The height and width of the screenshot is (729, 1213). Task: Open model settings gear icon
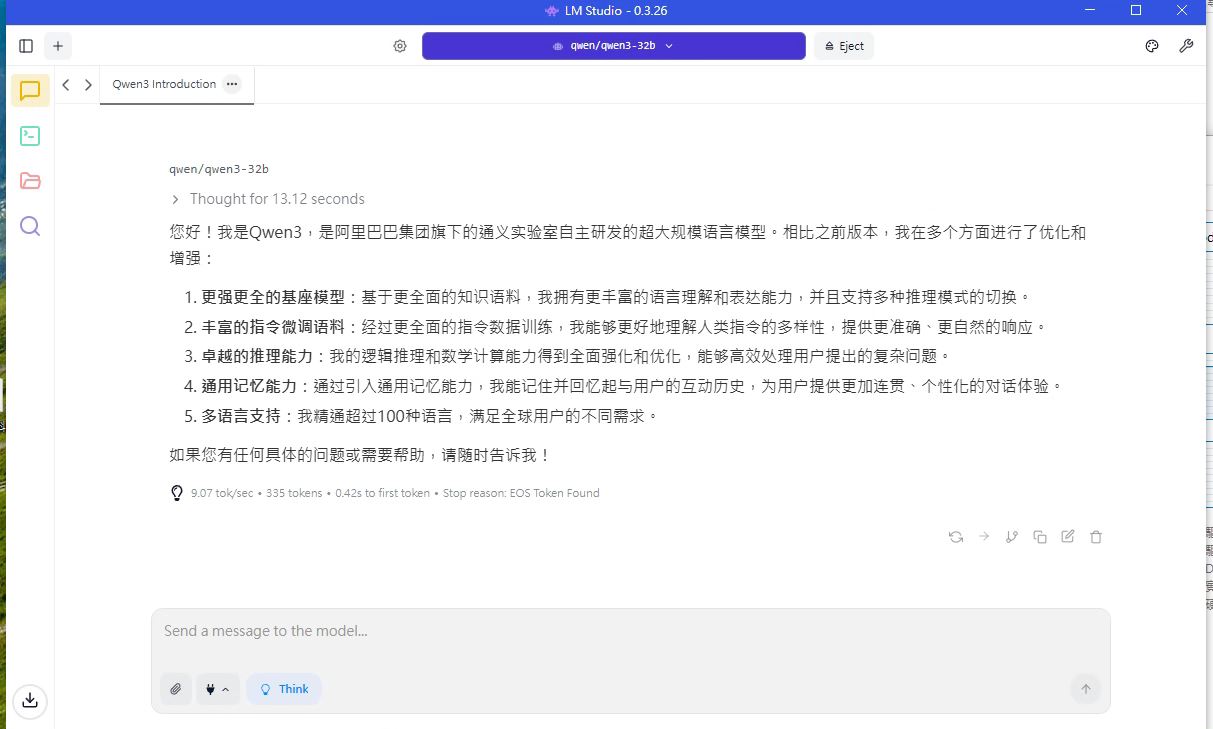tap(400, 46)
